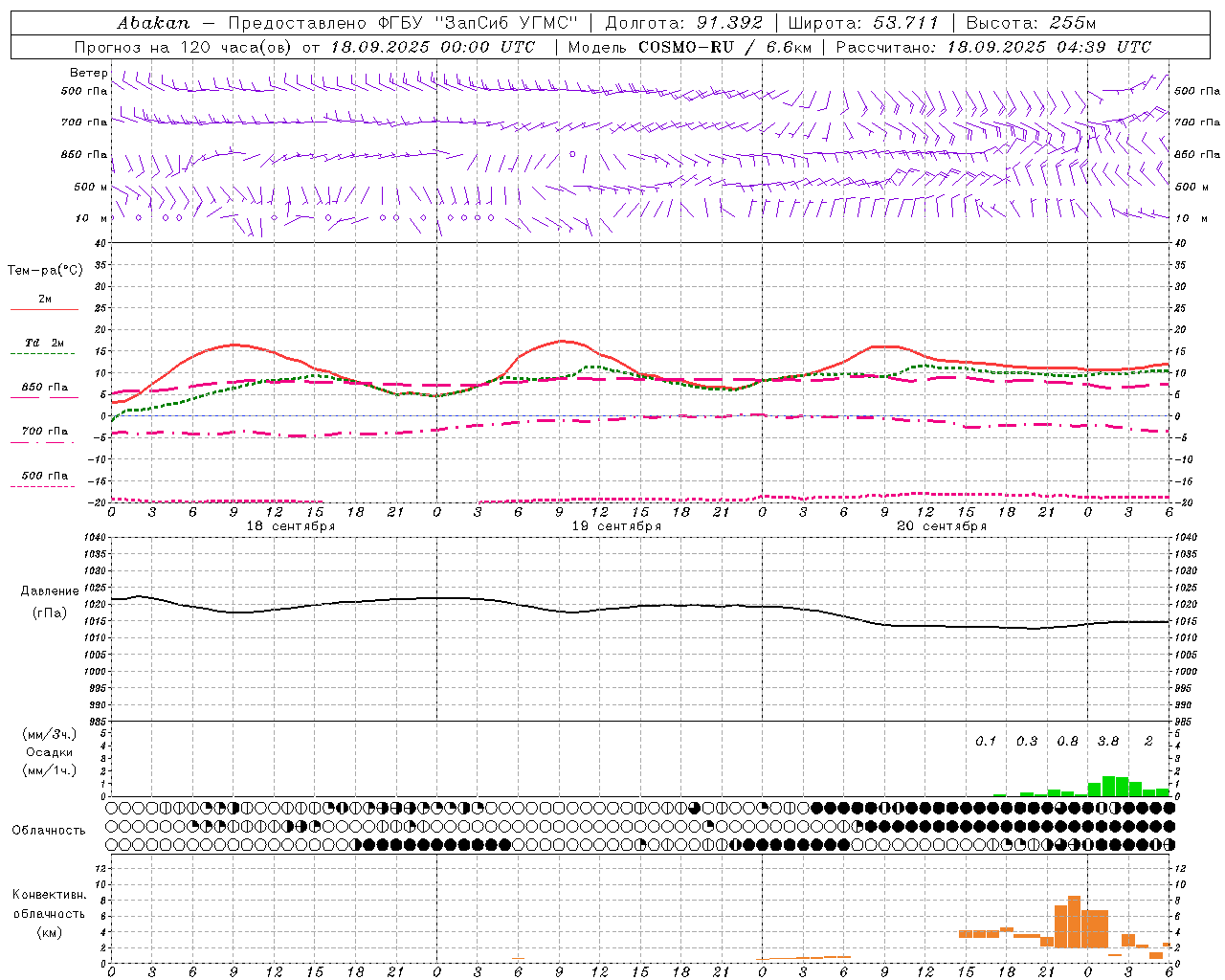This screenshot has width=1225, height=980.
Task: Select the "Td 2м" dew point legend entry
Action: [x=45, y=343]
